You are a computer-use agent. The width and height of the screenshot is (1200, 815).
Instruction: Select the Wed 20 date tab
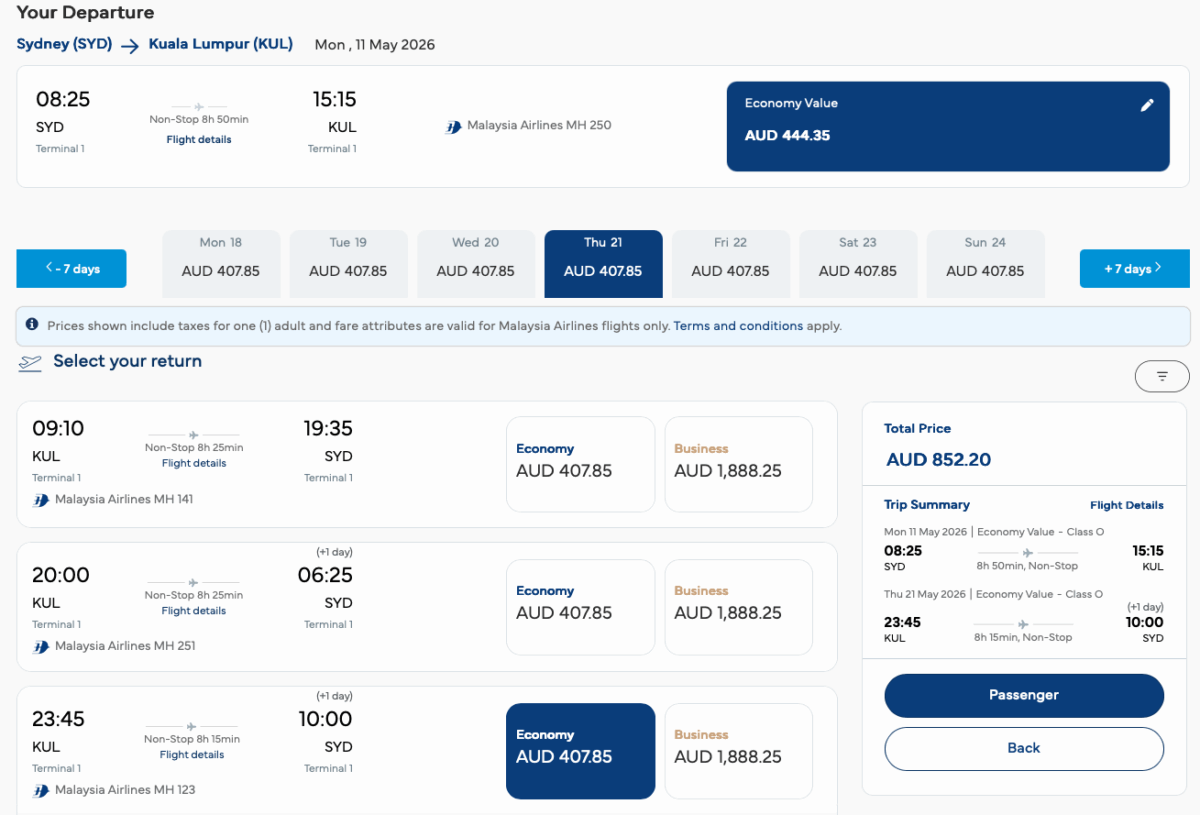[x=476, y=264]
